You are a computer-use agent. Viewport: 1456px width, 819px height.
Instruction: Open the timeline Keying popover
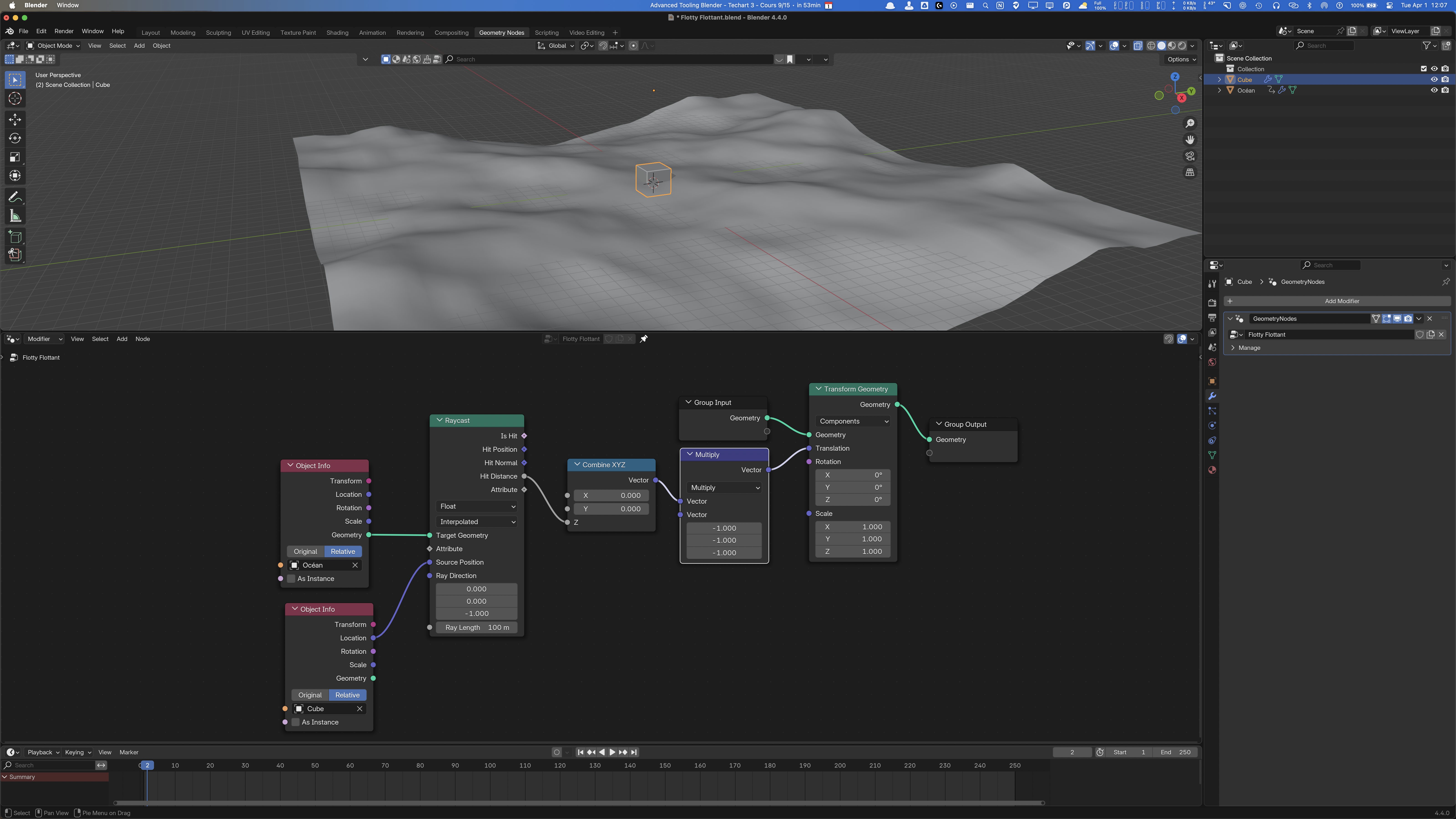point(78,752)
